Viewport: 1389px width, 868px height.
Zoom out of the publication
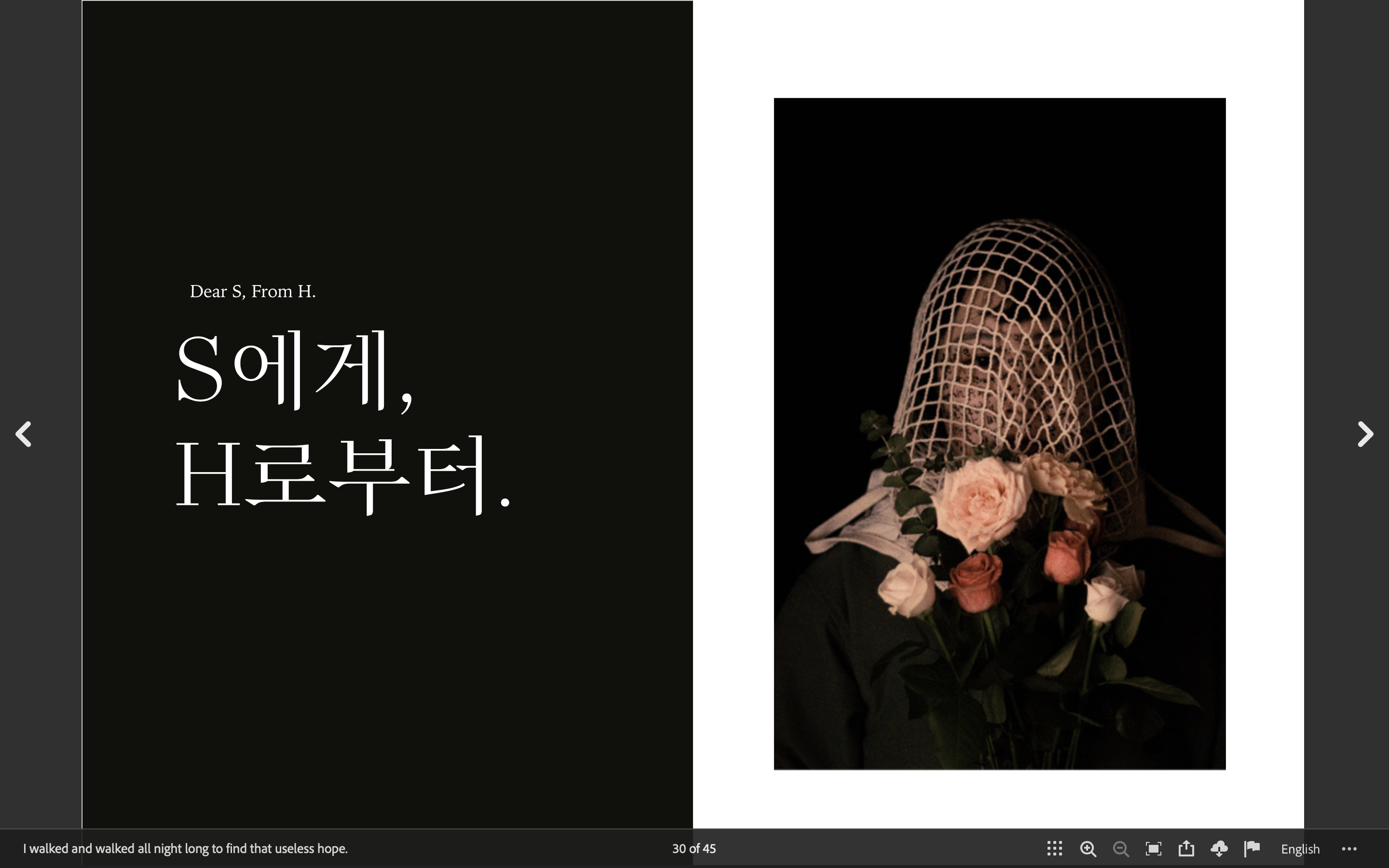click(x=1120, y=849)
